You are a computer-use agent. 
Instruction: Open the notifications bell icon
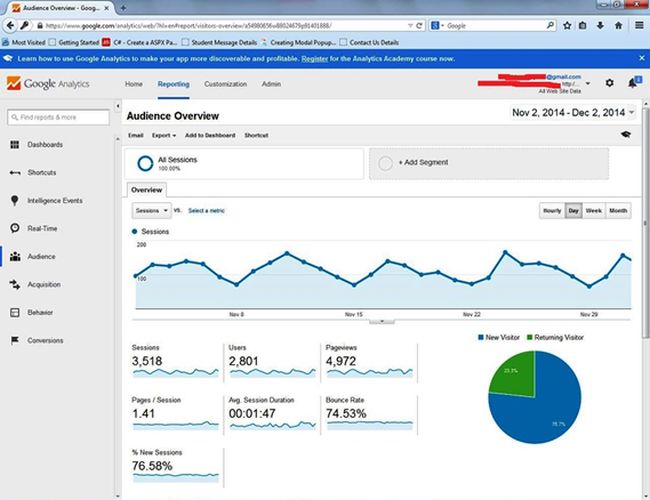632,83
